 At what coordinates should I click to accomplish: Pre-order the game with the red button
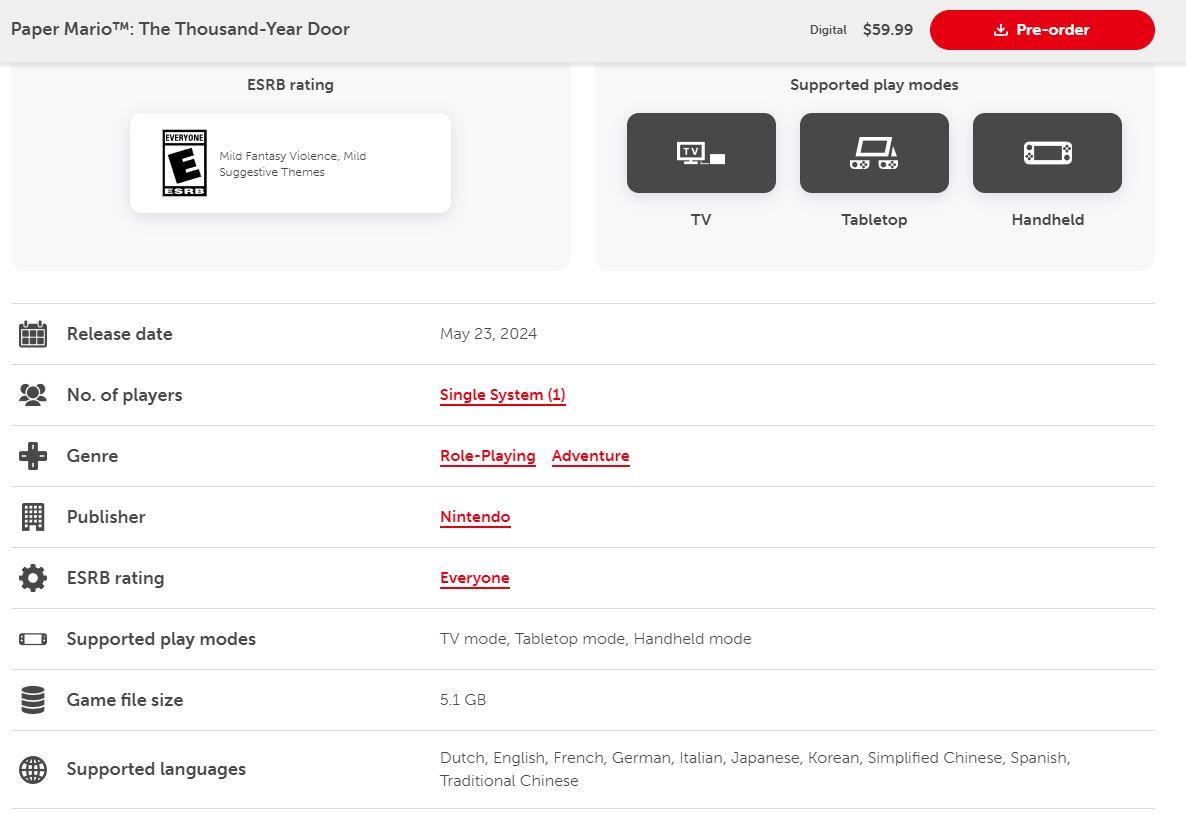[1042, 30]
